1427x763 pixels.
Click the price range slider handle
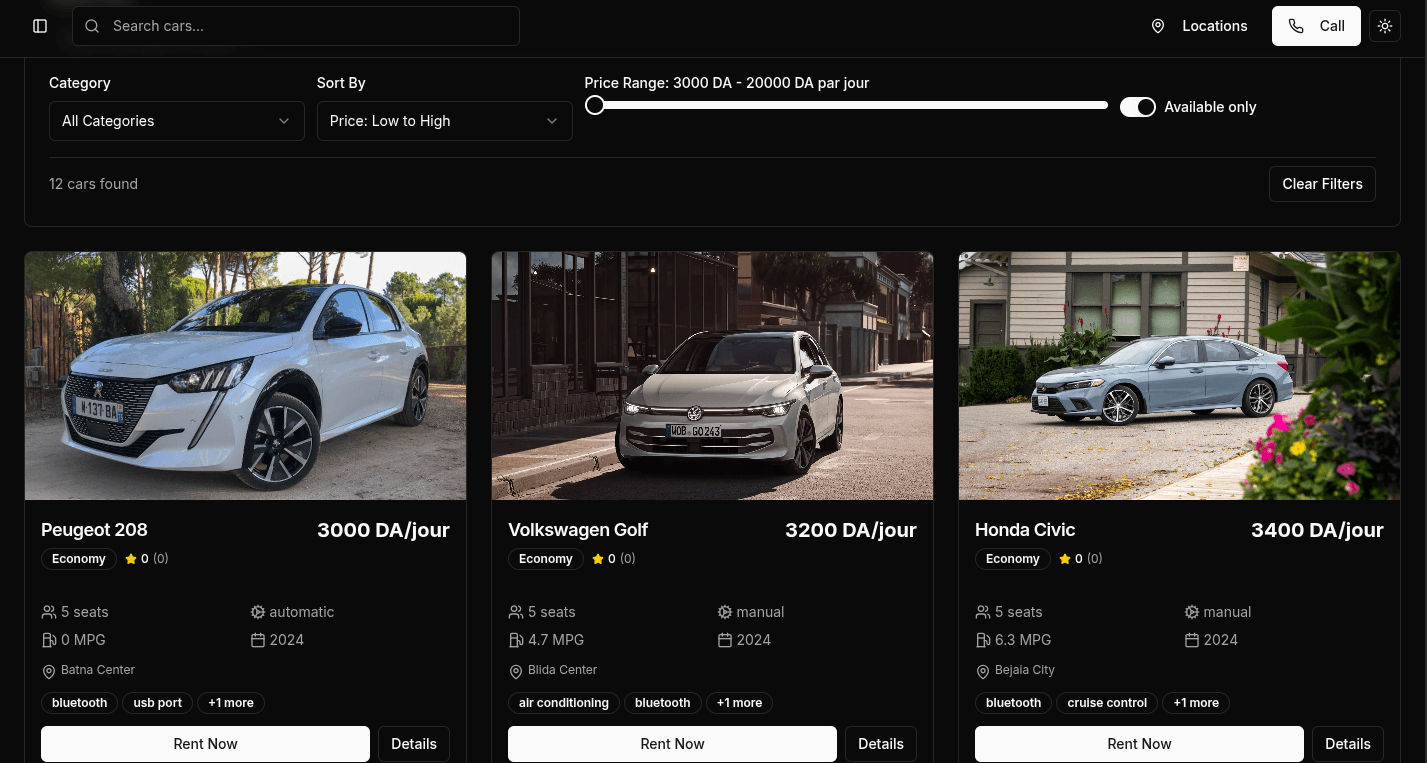point(595,105)
